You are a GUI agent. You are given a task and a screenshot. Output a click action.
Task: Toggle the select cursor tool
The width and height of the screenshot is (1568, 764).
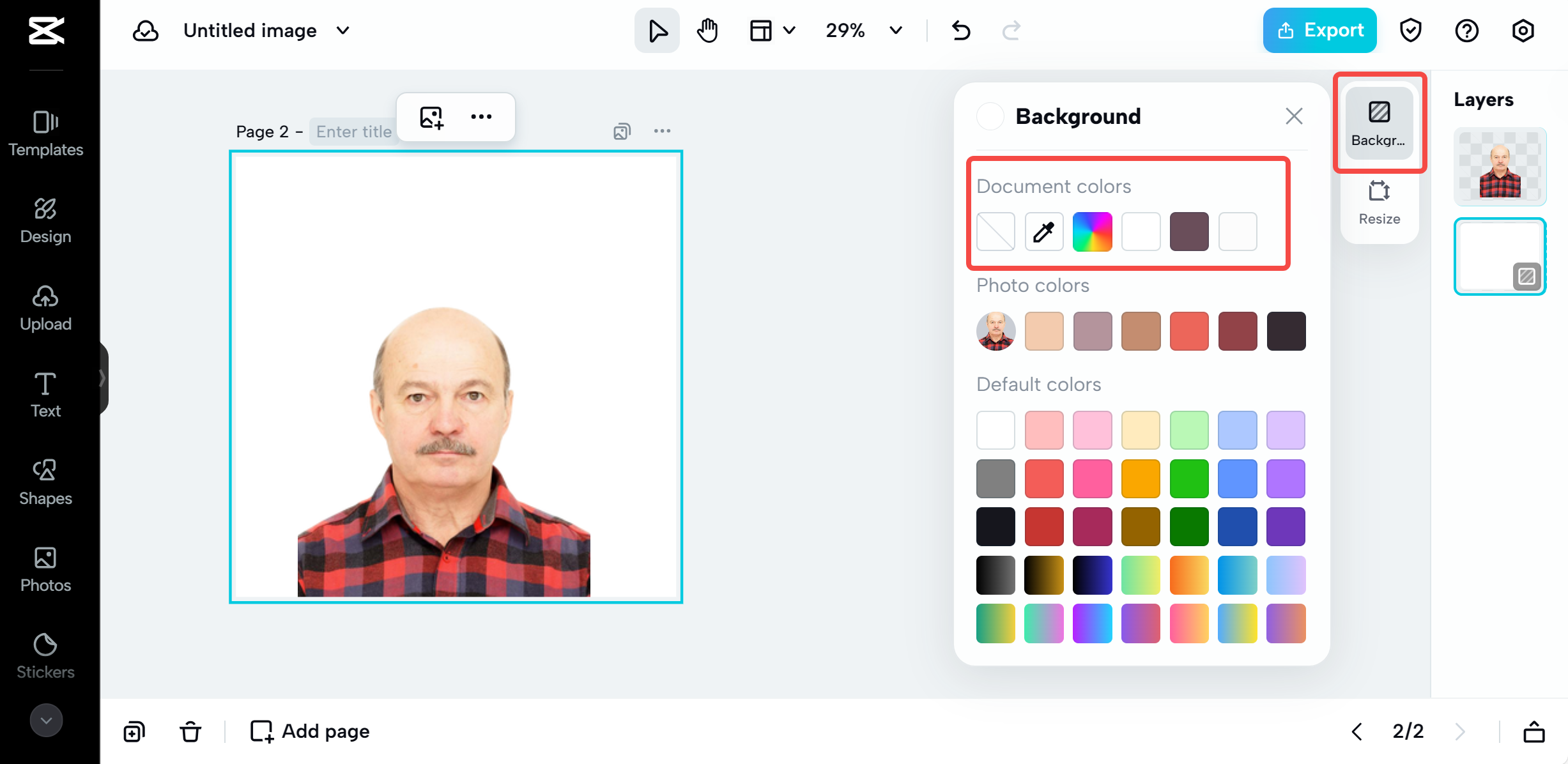[x=656, y=30]
